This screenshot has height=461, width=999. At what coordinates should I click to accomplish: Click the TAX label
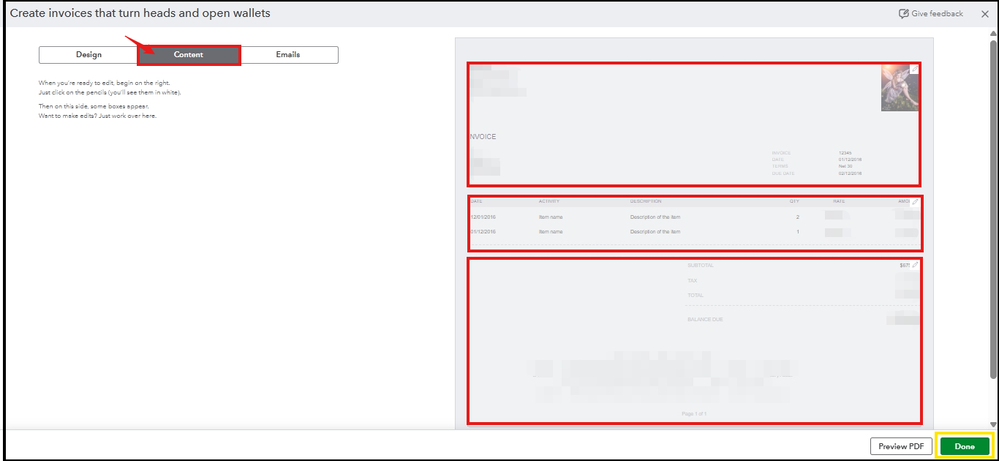(693, 281)
